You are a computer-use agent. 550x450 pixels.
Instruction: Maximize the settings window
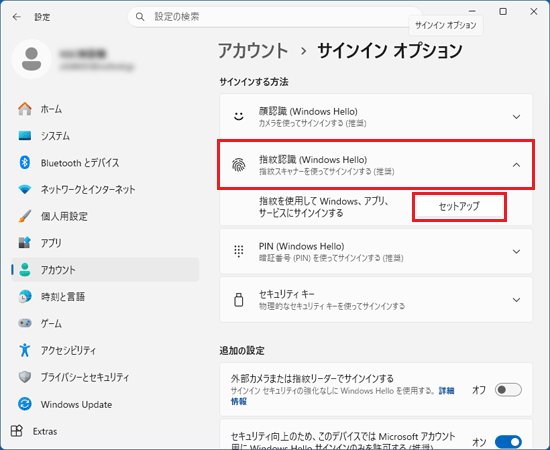pos(503,12)
